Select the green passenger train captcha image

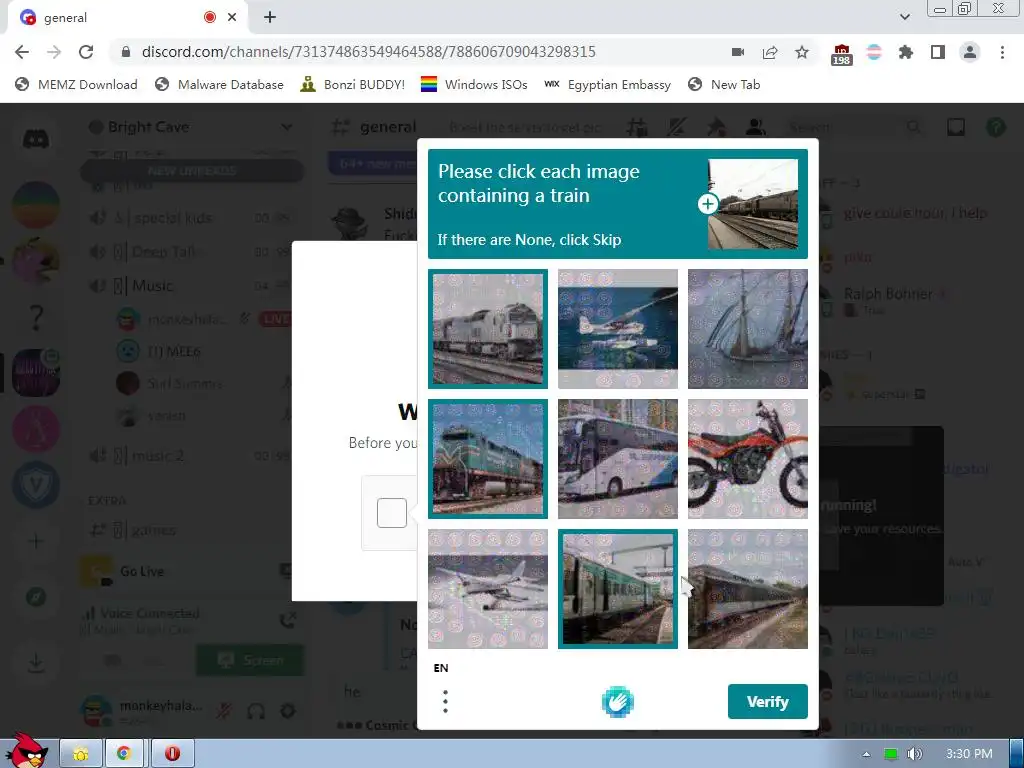coord(618,588)
